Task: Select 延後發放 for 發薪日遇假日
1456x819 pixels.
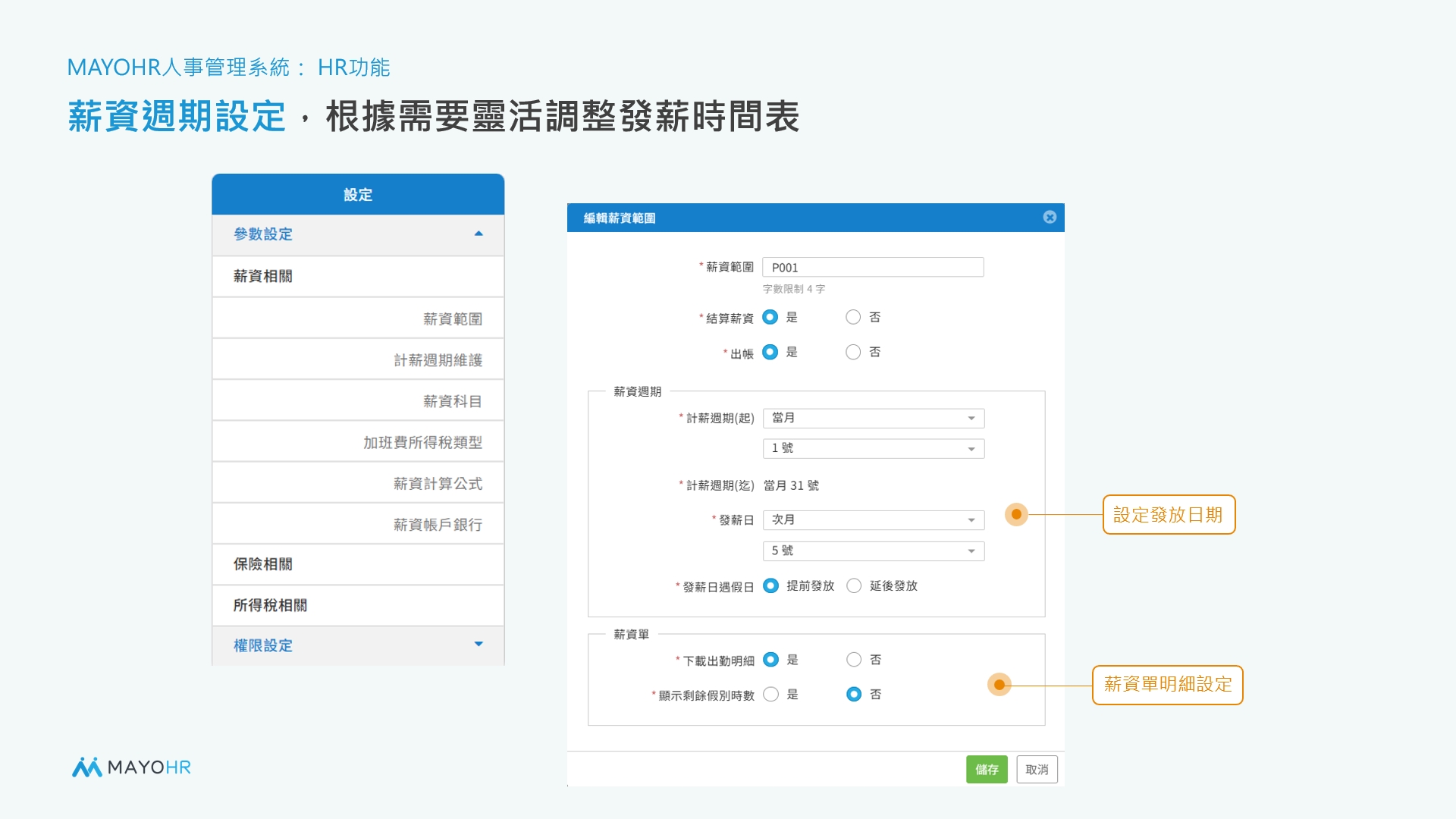Action: [854, 585]
